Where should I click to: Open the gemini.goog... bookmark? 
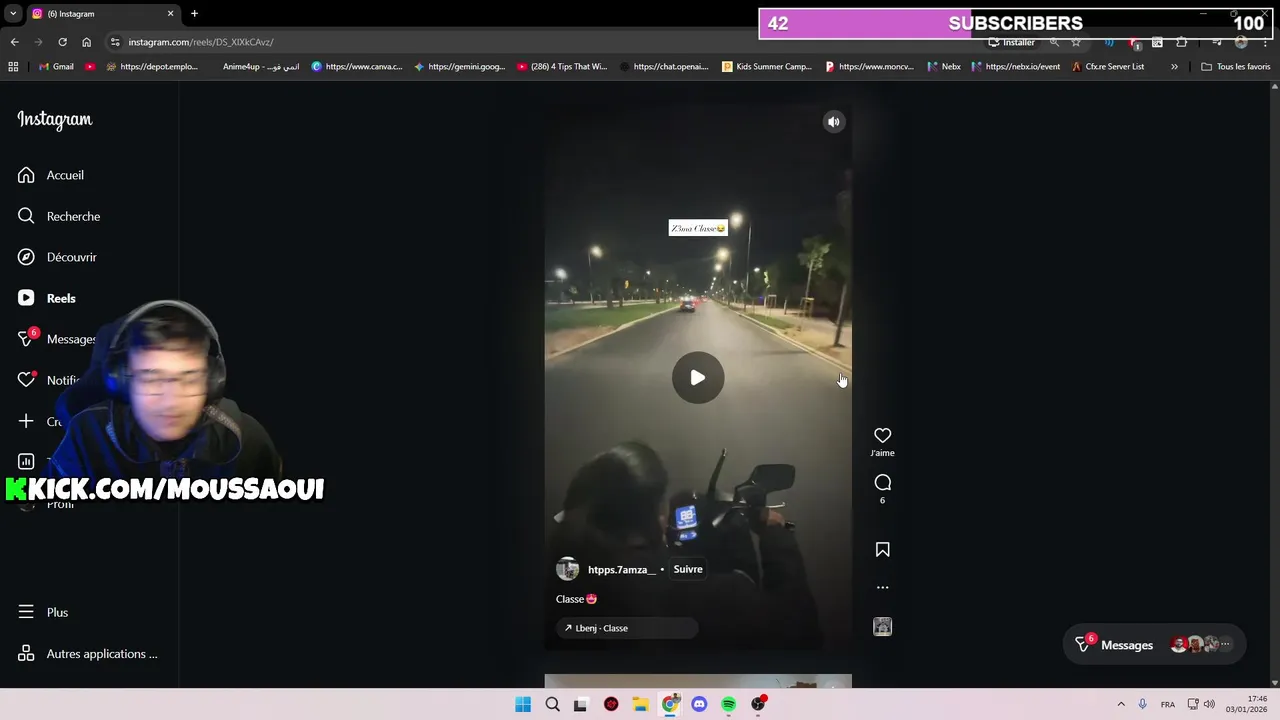(x=460, y=67)
